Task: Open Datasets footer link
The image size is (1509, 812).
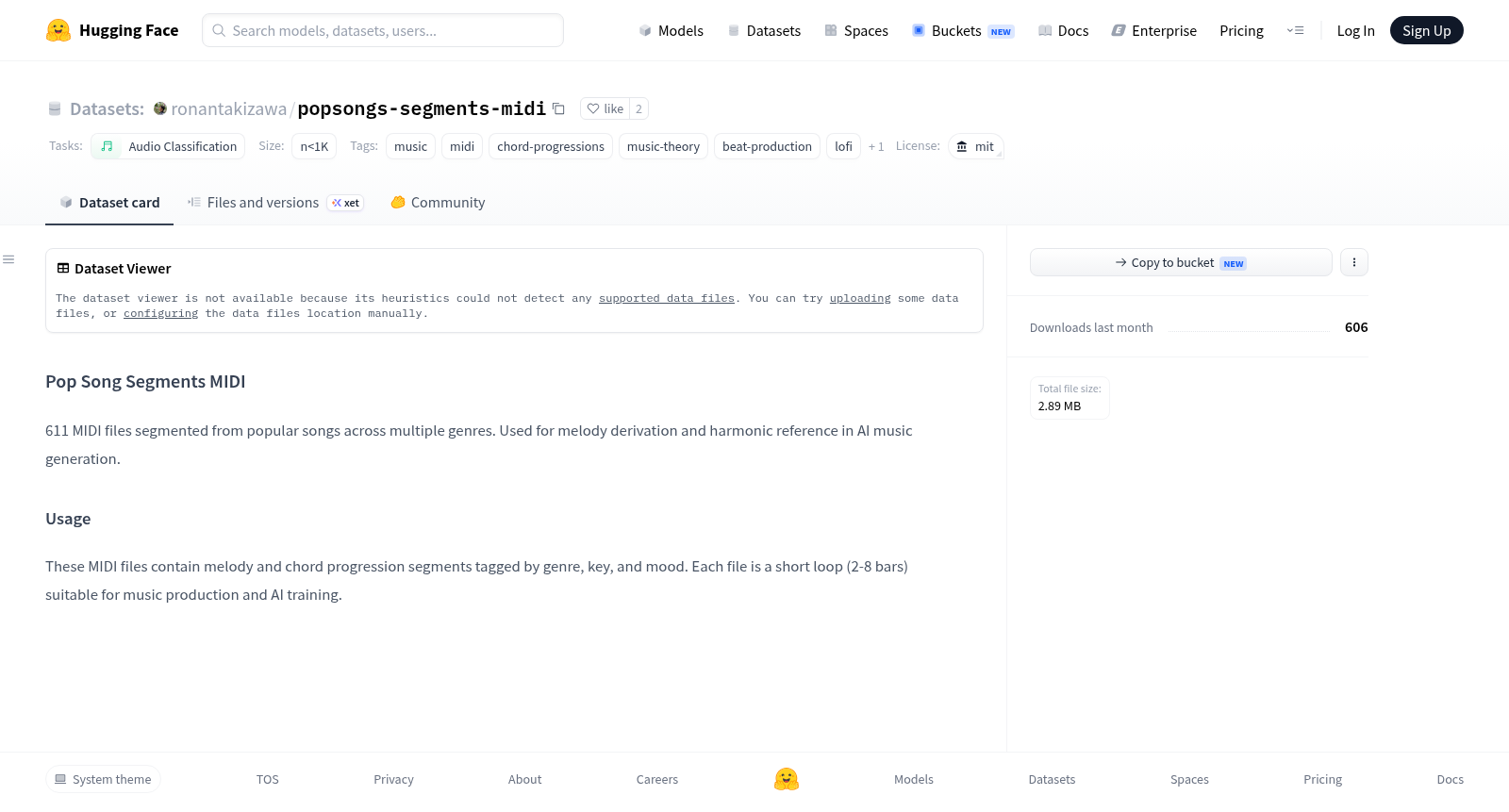Action: 1052,779
